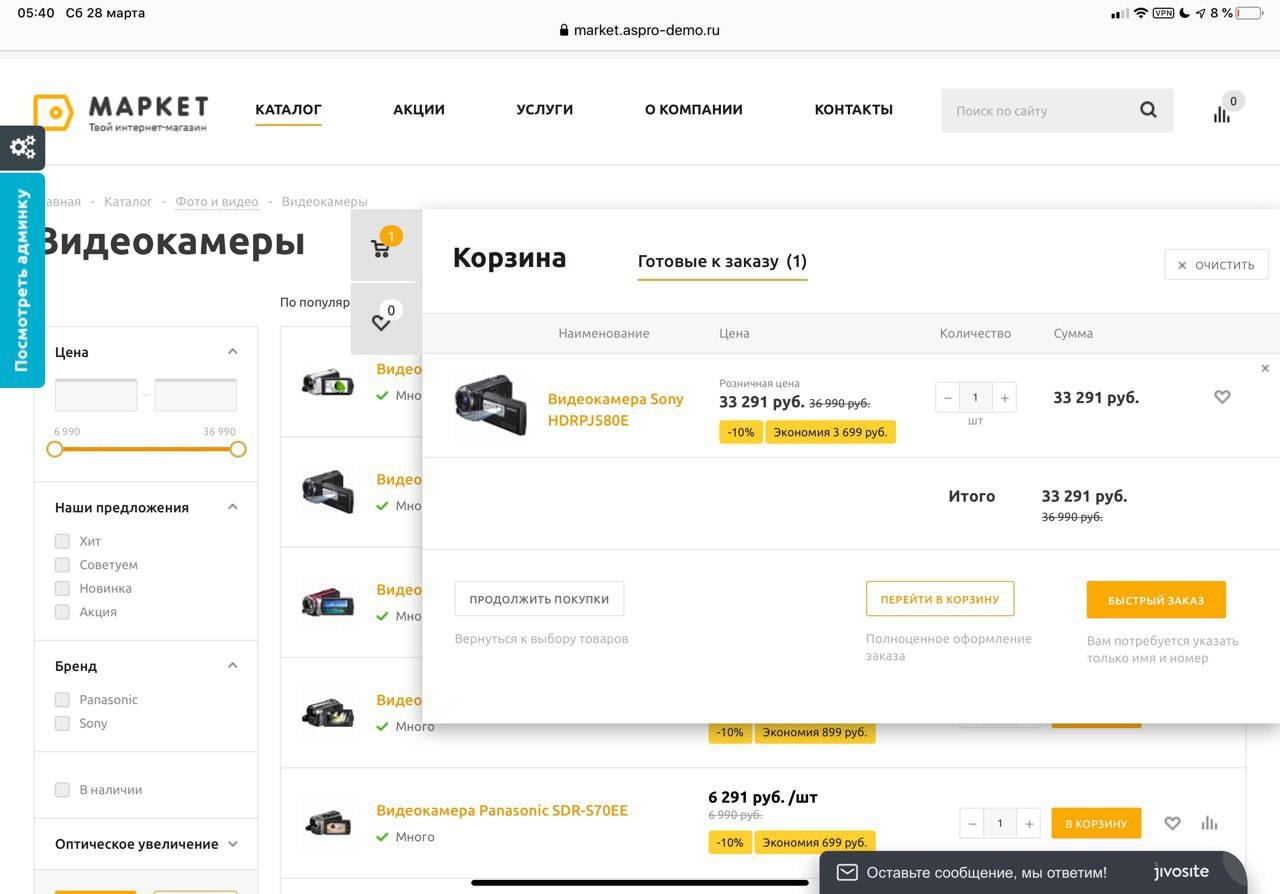Screen dimensions: 1280x894
Task: Open the Посмотреть админку side tab
Action: click(22, 280)
